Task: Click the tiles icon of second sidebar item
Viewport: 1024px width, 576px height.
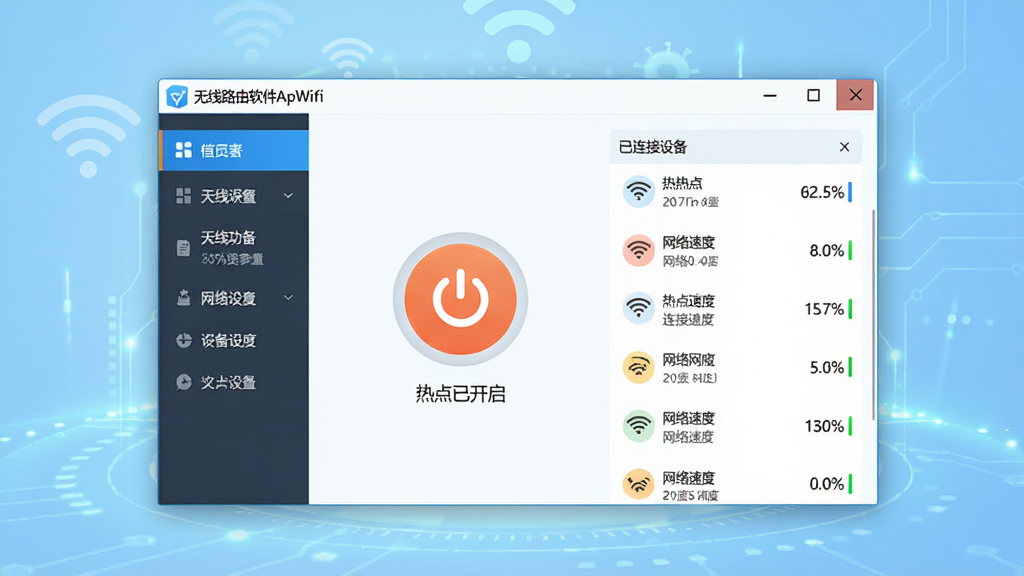Action: click(184, 196)
